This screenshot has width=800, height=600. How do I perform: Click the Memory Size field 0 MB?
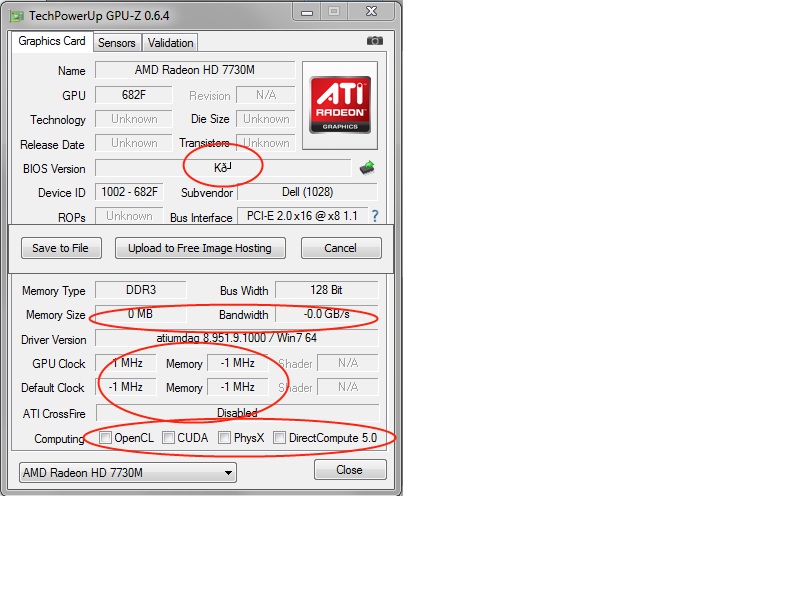[x=141, y=314]
